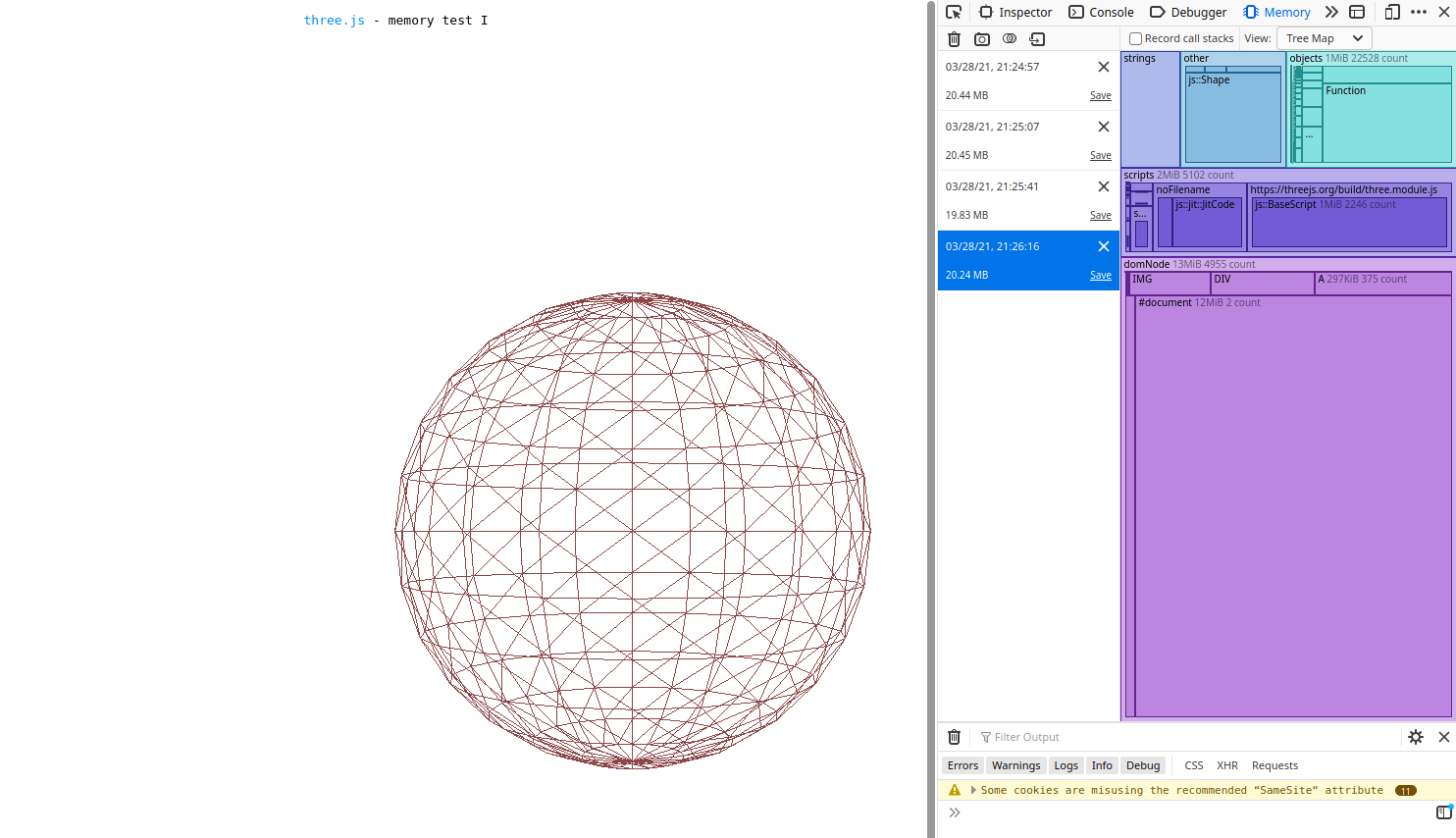Toggle the Errors filter
This screenshot has height=838, width=1456.
tap(962, 765)
